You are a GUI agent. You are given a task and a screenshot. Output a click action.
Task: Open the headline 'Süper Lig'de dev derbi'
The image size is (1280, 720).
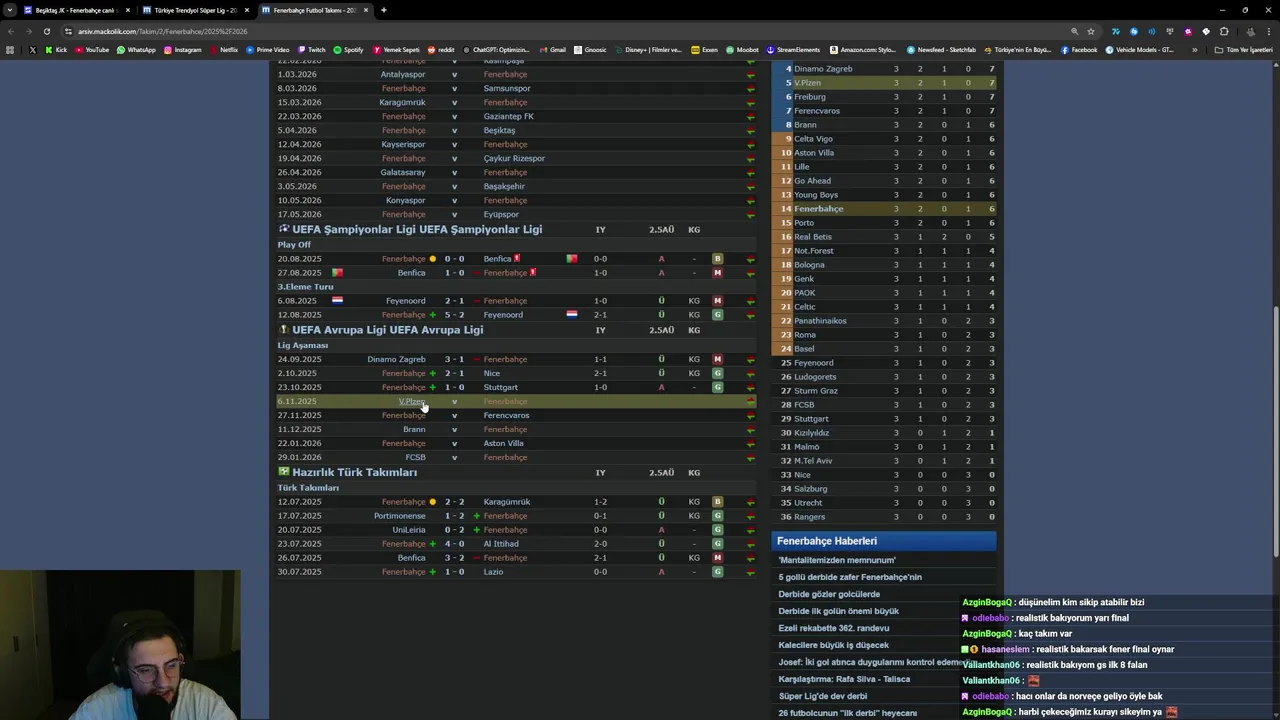[x=823, y=696]
